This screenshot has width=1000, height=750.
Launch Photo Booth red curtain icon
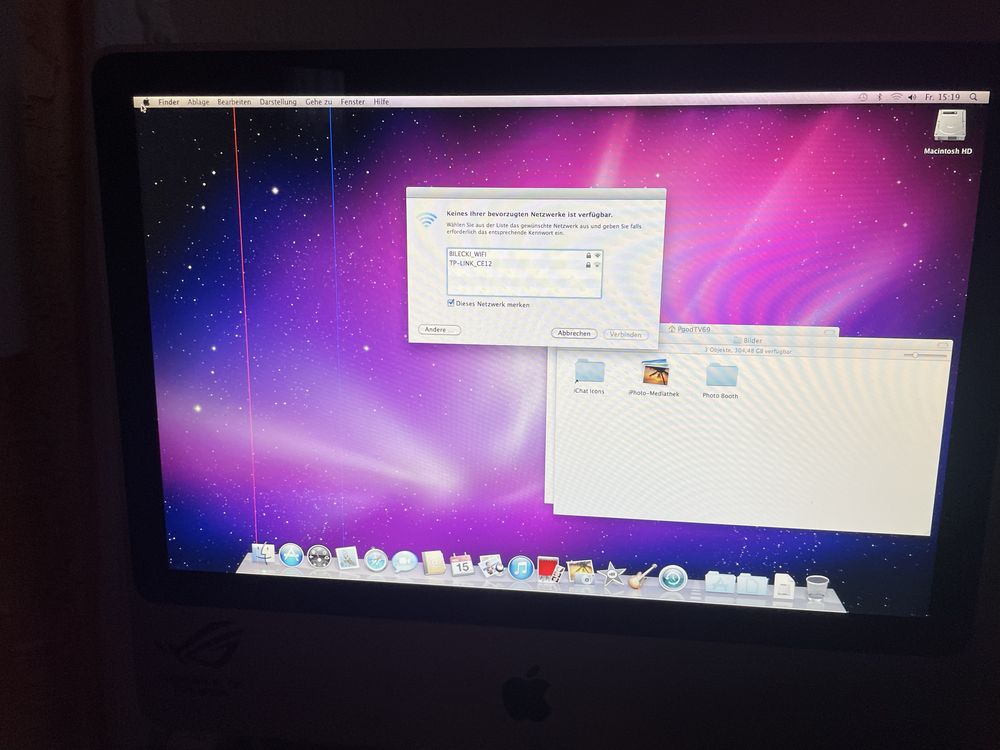[x=550, y=570]
